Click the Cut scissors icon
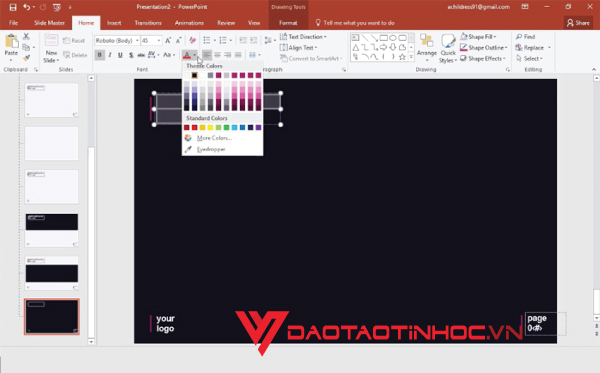600x373 pixels. tap(26, 37)
